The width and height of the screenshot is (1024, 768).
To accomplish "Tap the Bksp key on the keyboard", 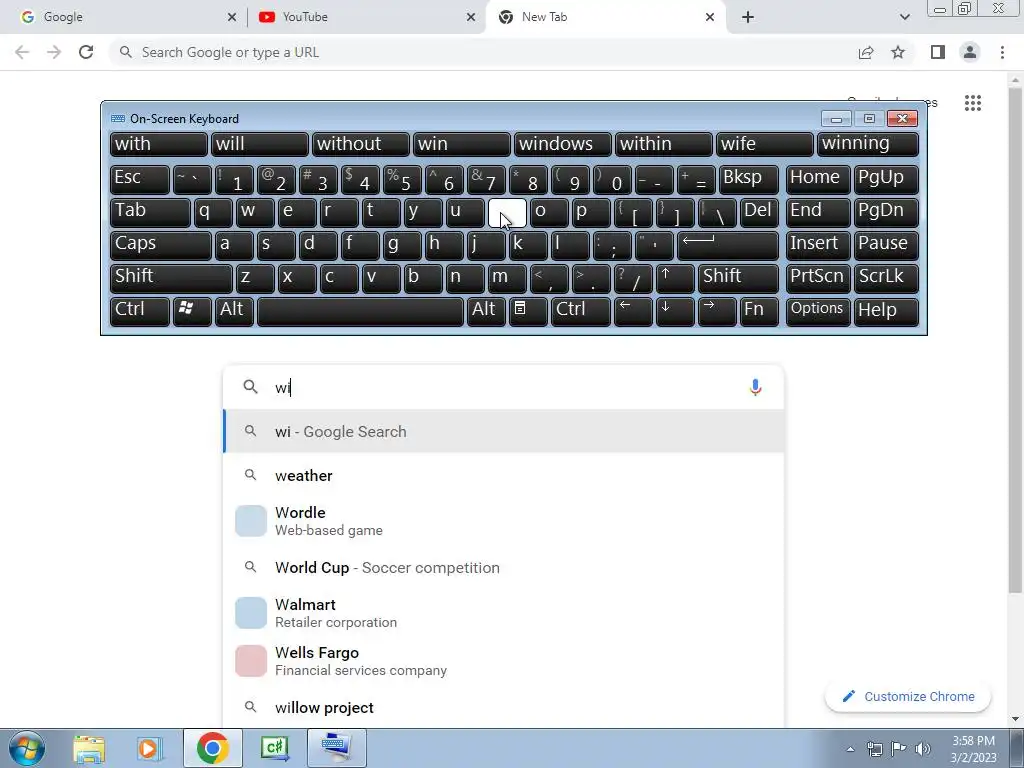I will tap(748, 179).
